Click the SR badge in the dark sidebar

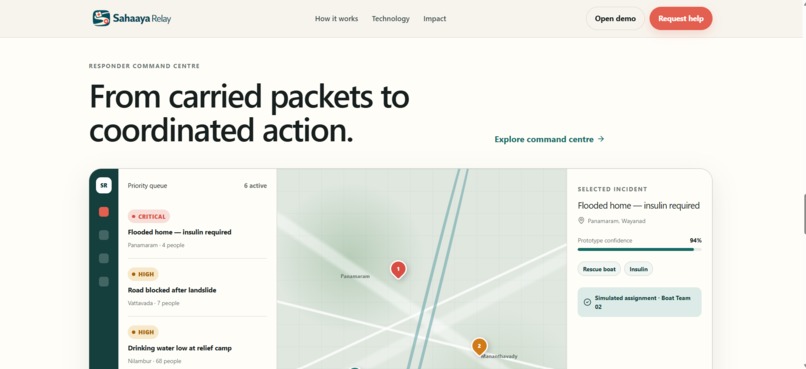click(x=104, y=186)
